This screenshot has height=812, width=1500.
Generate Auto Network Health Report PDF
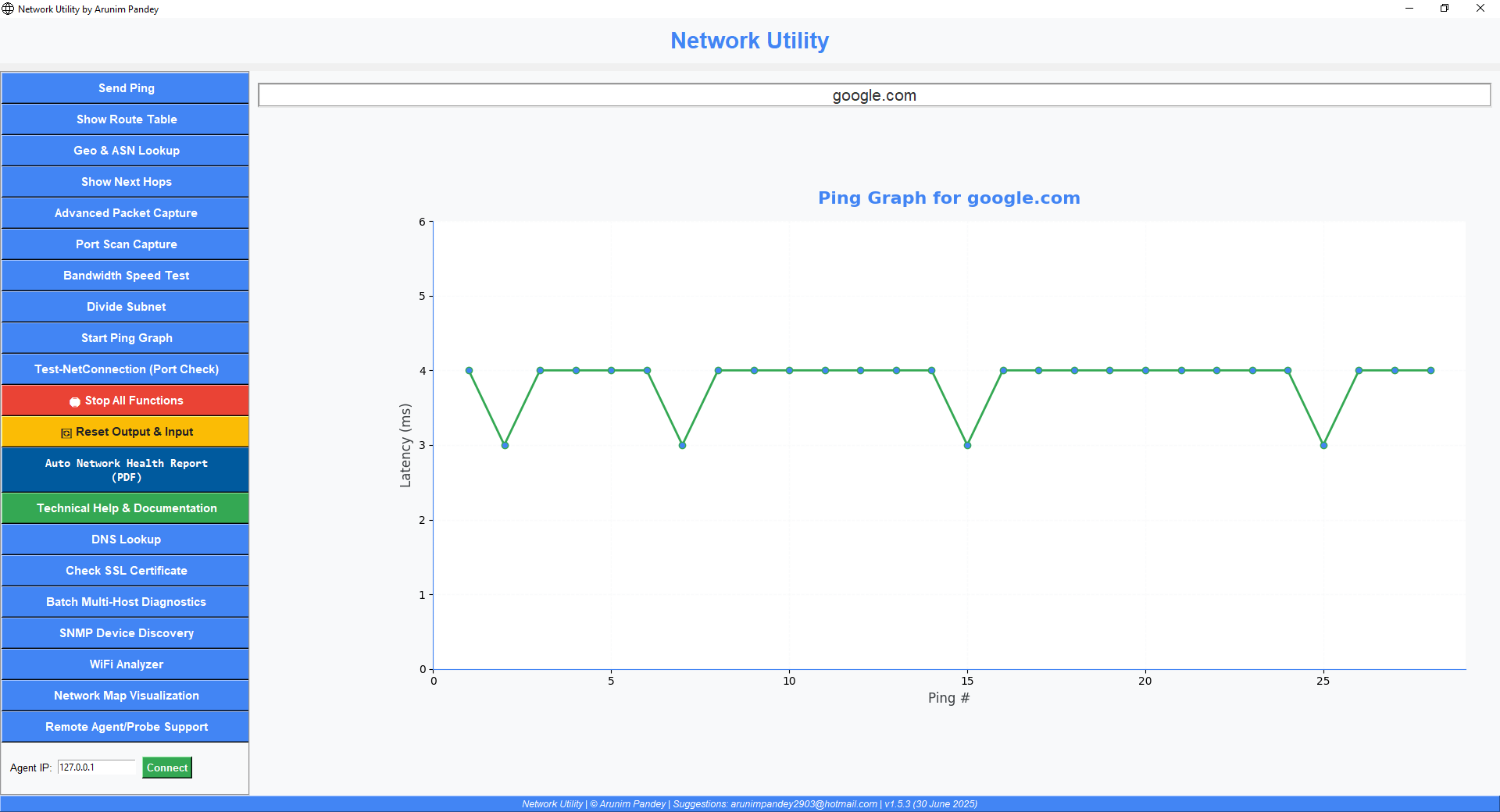point(125,469)
